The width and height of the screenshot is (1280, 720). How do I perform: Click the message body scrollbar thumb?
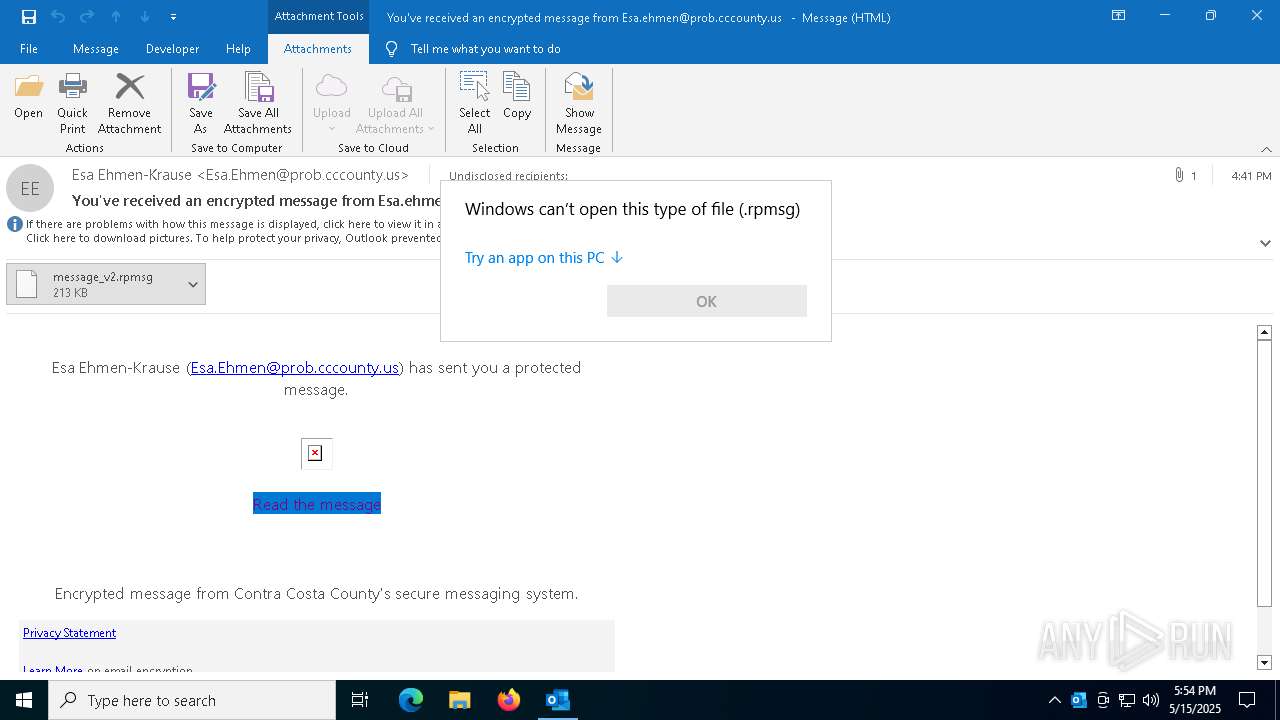click(x=1264, y=473)
